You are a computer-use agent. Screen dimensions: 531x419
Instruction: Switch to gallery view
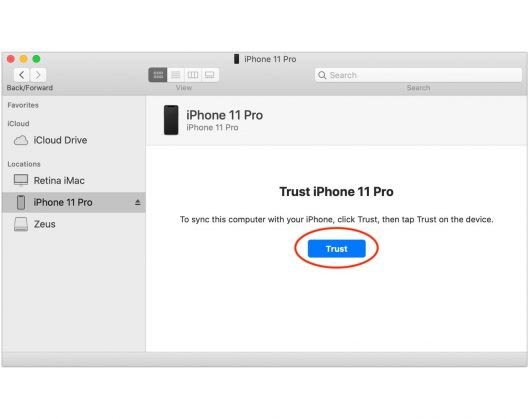pos(210,75)
